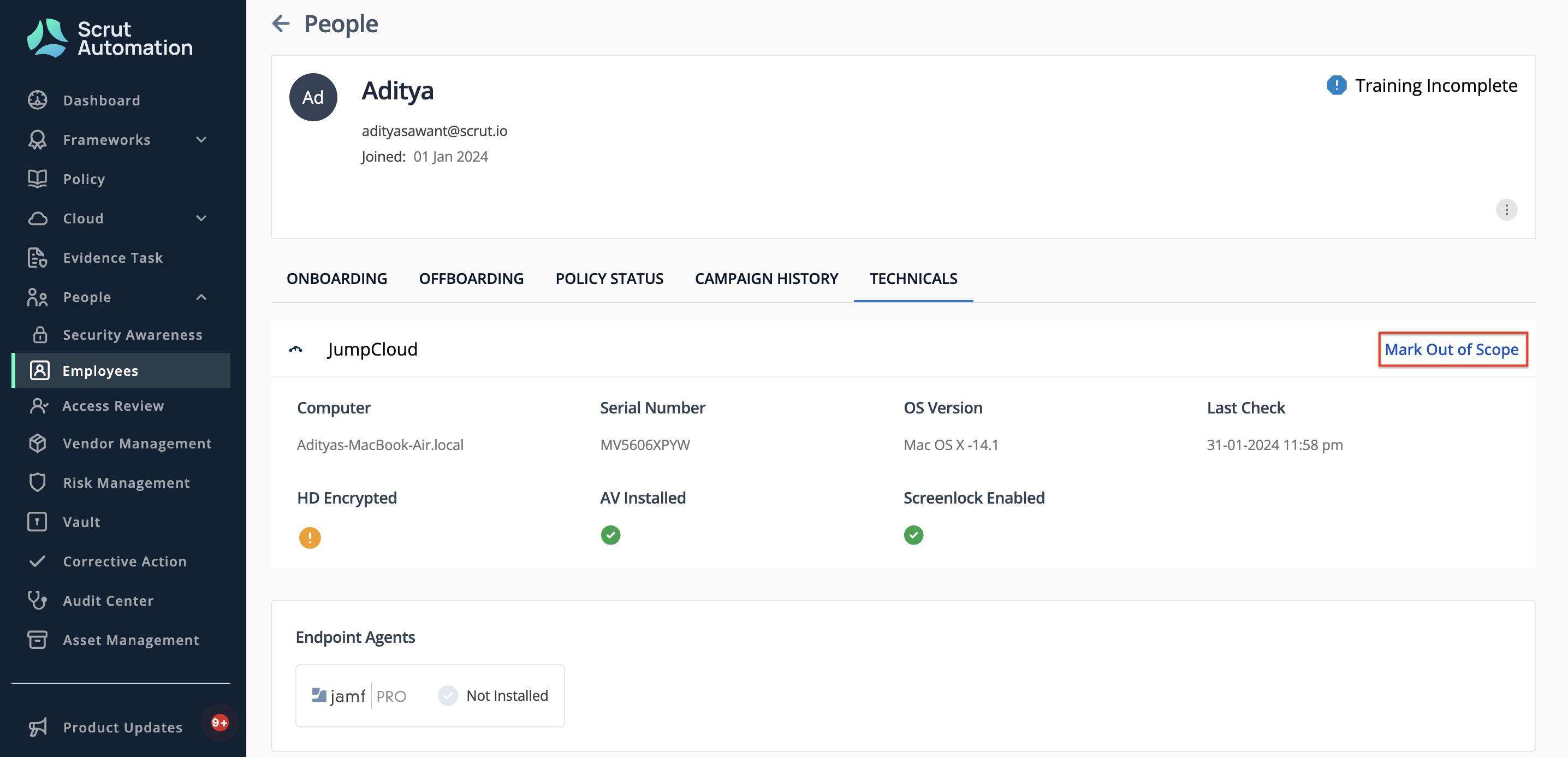Click the Access Review user icon
The image size is (1568, 757).
(39, 406)
